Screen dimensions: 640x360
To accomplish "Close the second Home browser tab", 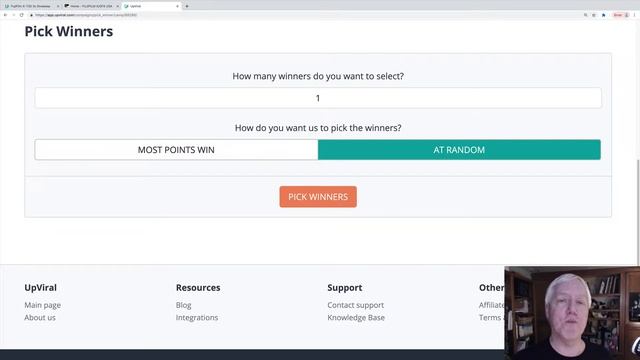I will click(118, 6).
